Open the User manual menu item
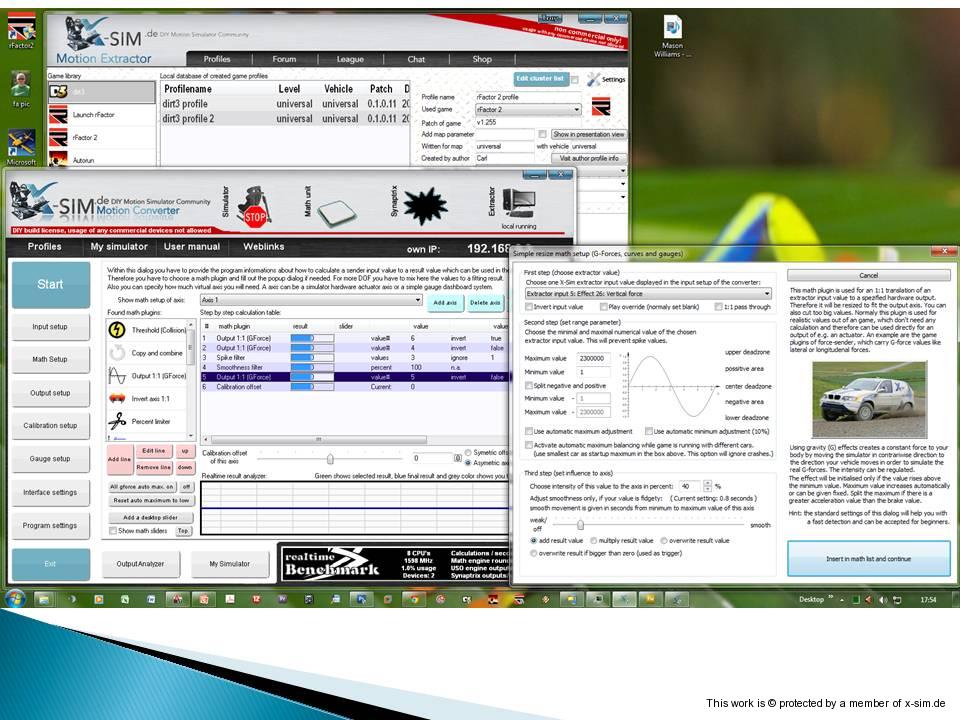This screenshot has width=960, height=720. (192, 246)
